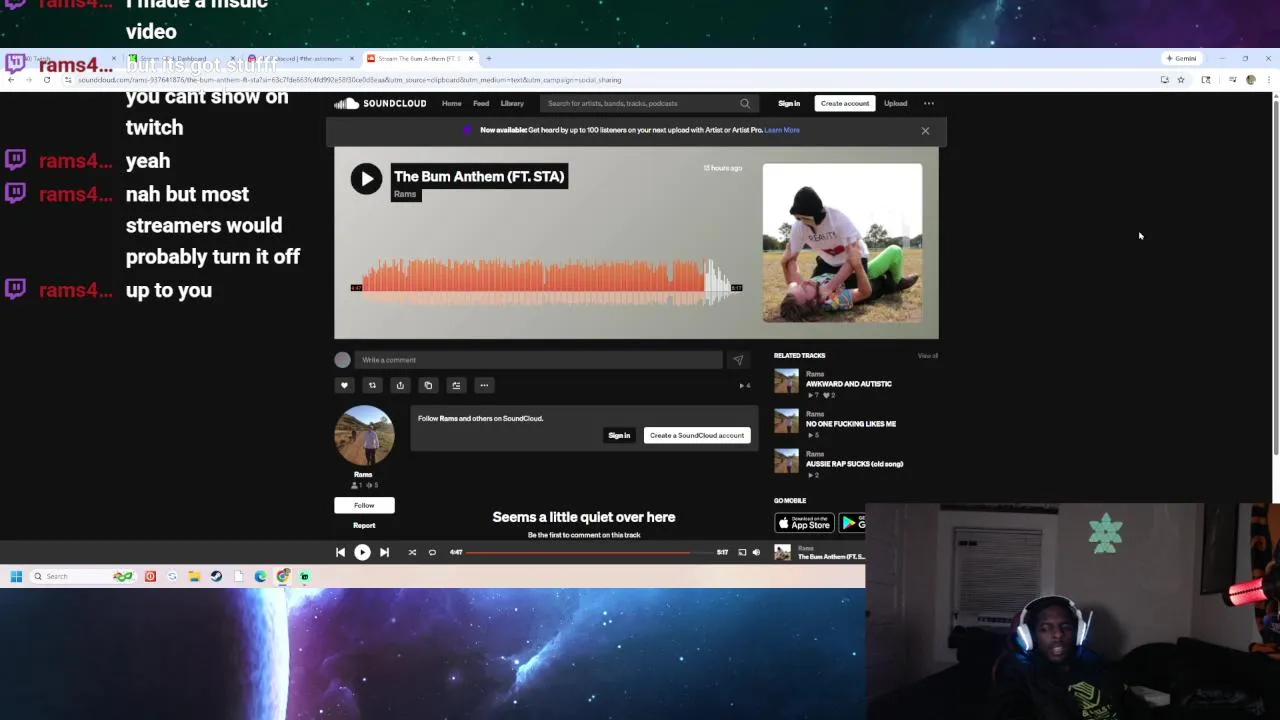The width and height of the screenshot is (1280, 720).
Task: Click thumbnail of AWKWARD AND AUTISTIC track
Action: [787, 381]
